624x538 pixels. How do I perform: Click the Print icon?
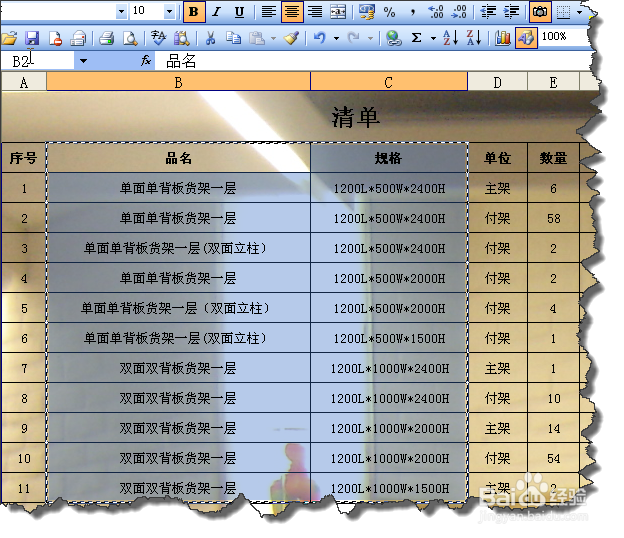click(x=107, y=38)
